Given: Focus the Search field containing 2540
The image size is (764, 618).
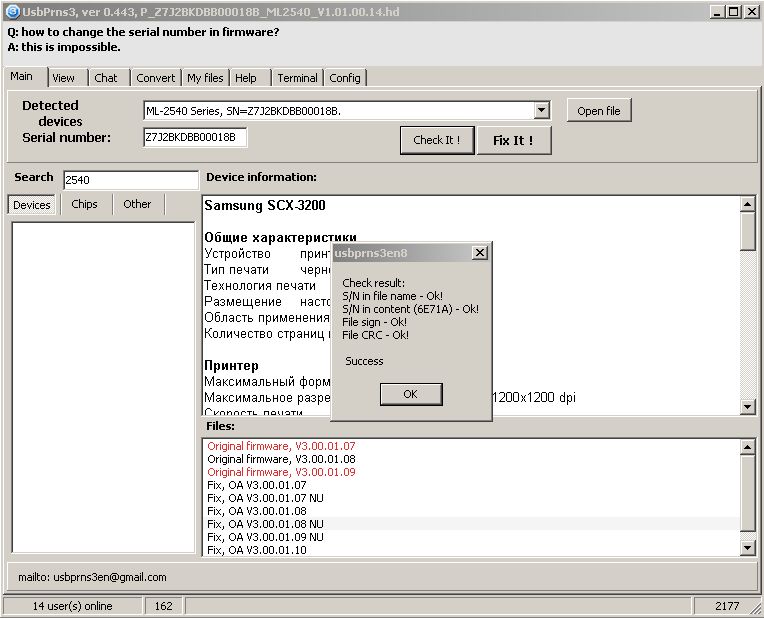Looking at the screenshot, I should [131, 180].
